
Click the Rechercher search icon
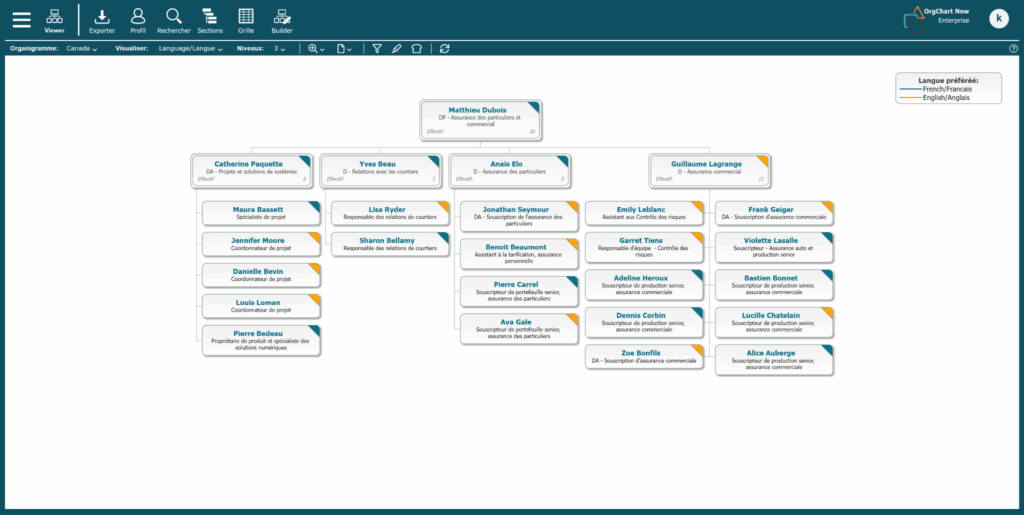pyautogui.click(x=174, y=20)
